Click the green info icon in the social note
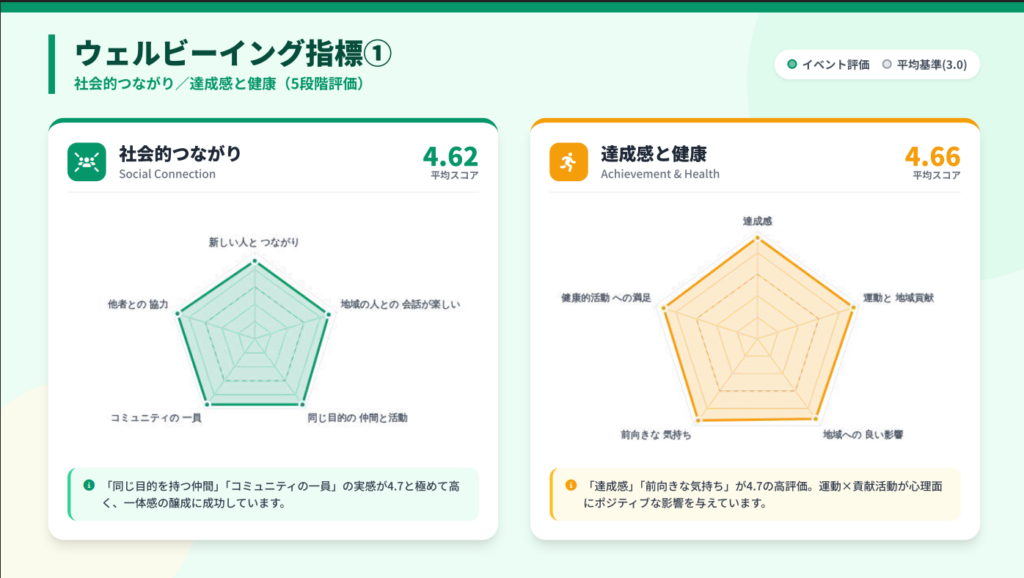Image resolution: width=1024 pixels, height=578 pixels. click(x=88, y=485)
